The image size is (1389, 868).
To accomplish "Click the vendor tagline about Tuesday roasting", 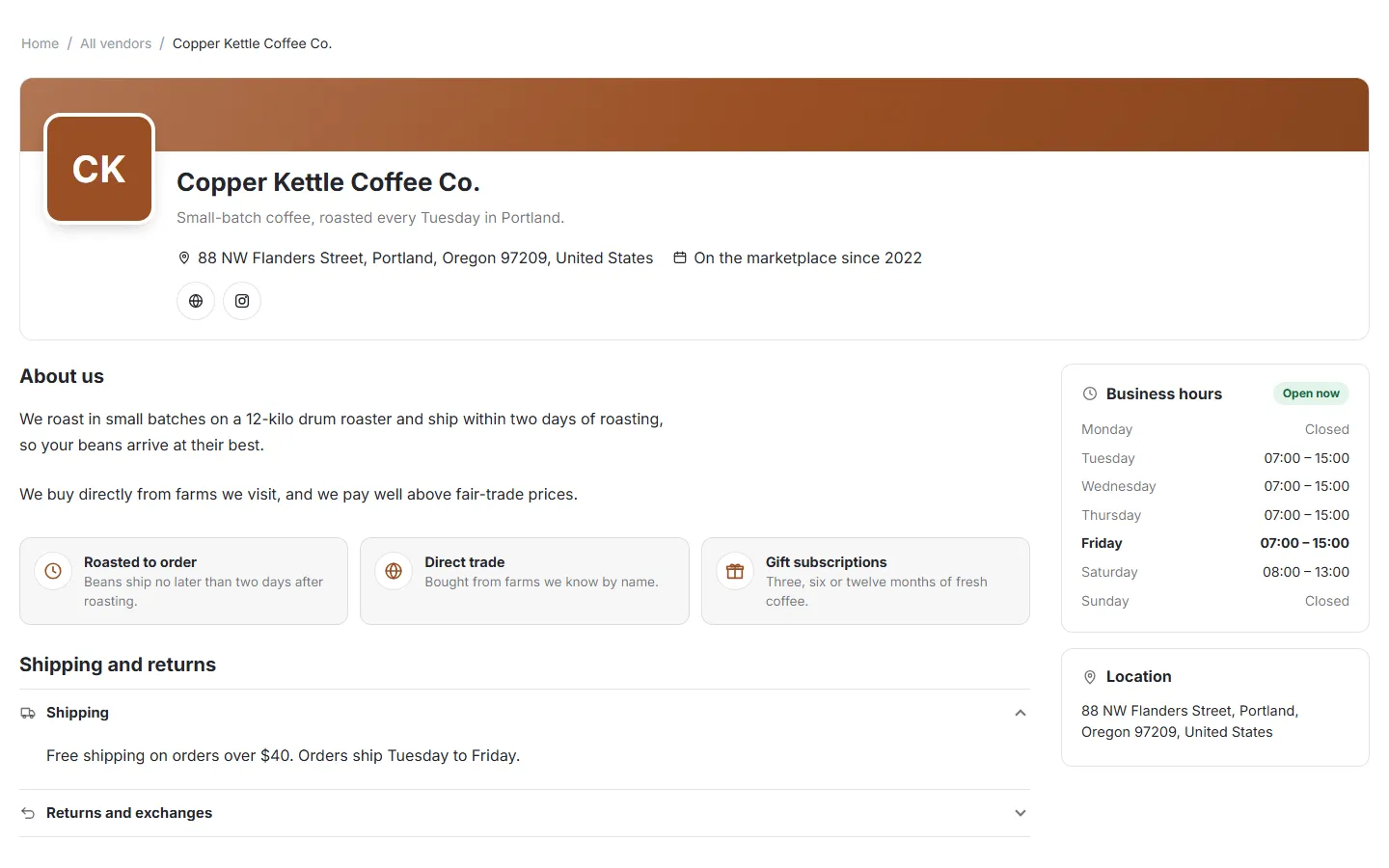I will coord(370,218).
